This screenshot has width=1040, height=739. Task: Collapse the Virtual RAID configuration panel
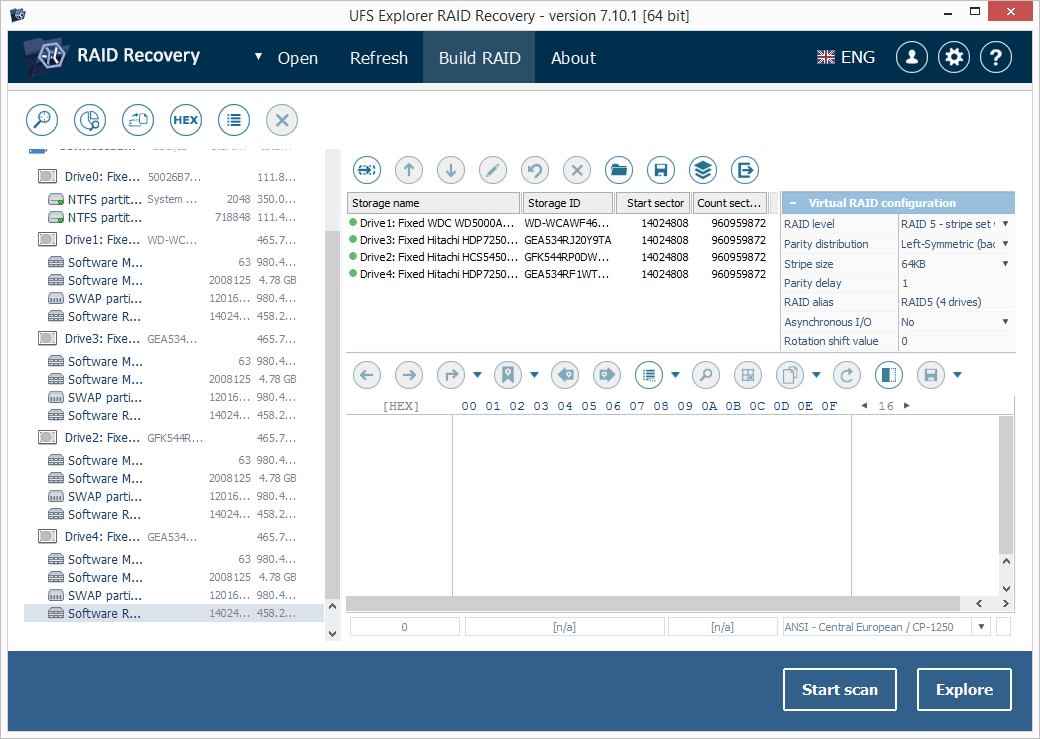point(793,203)
